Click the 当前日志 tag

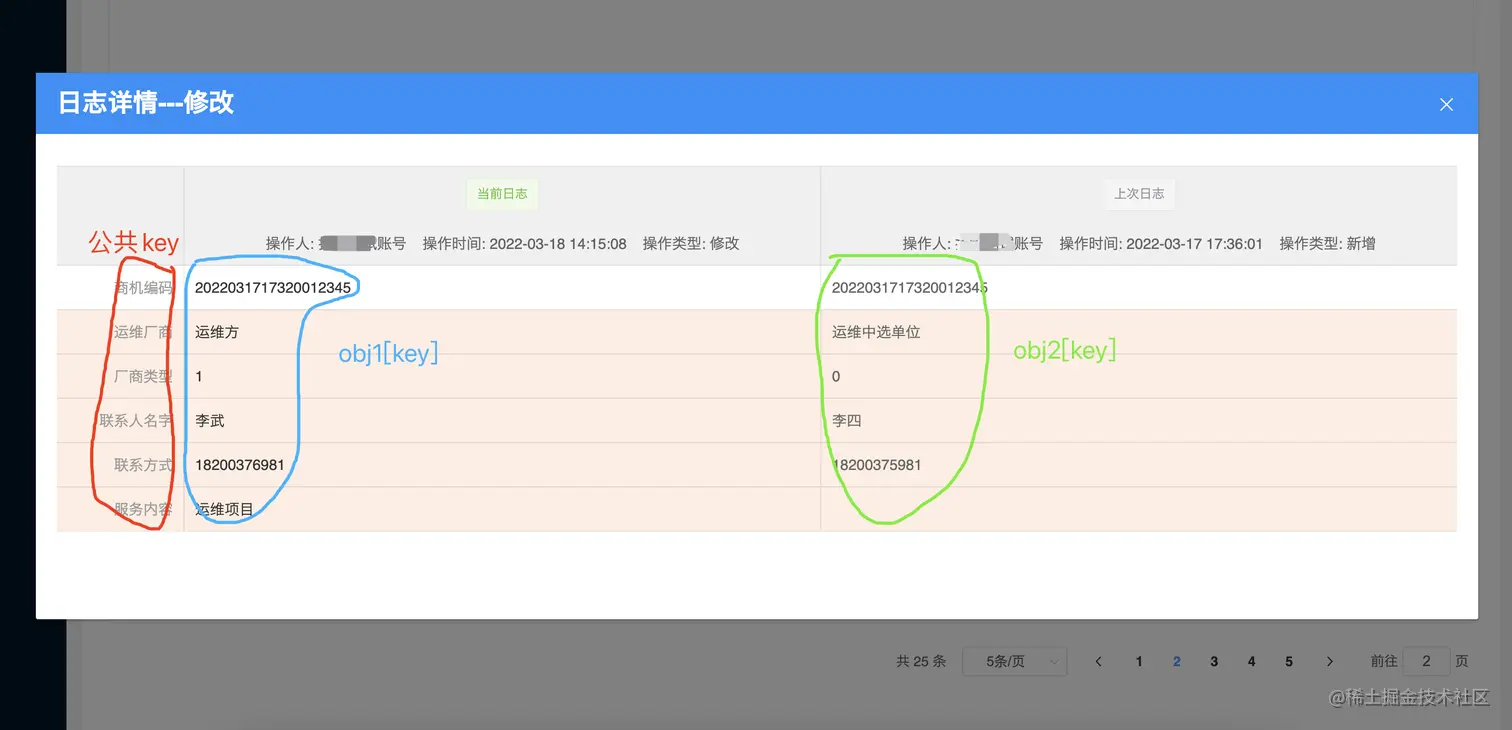point(502,194)
